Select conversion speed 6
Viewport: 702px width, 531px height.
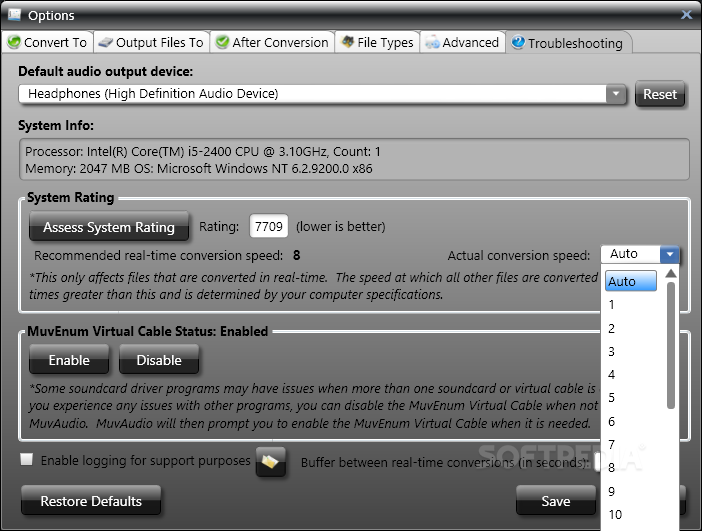pyautogui.click(x=631, y=421)
